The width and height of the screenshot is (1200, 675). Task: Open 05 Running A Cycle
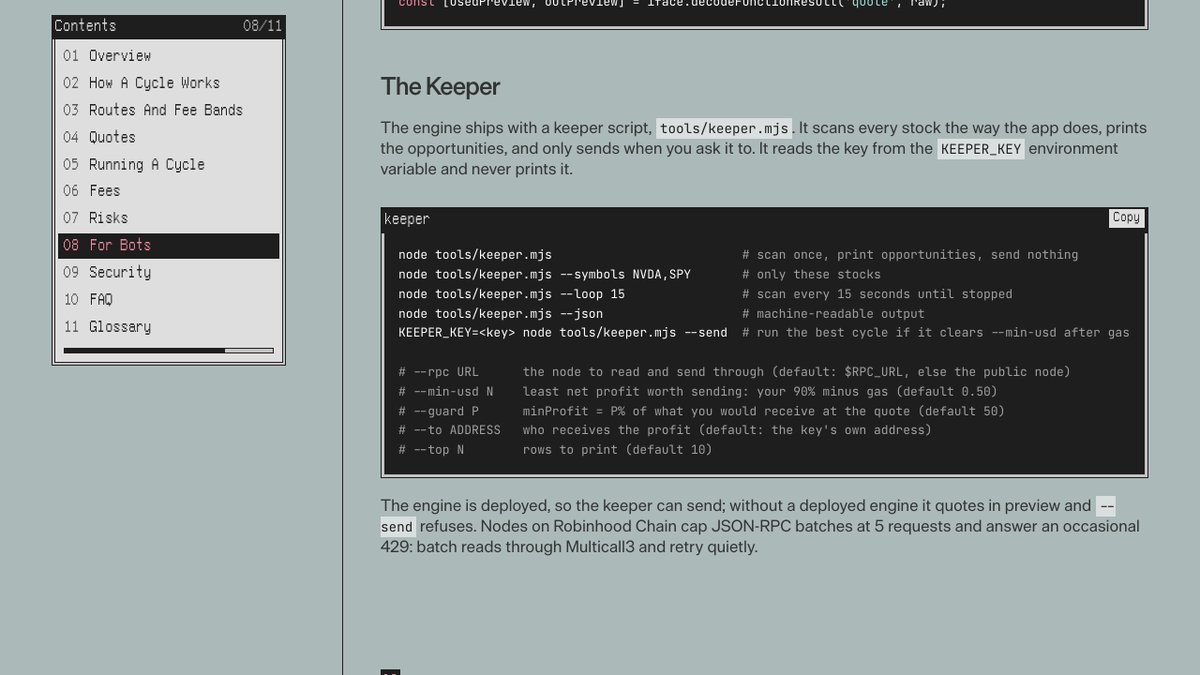[x=168, y=164]
